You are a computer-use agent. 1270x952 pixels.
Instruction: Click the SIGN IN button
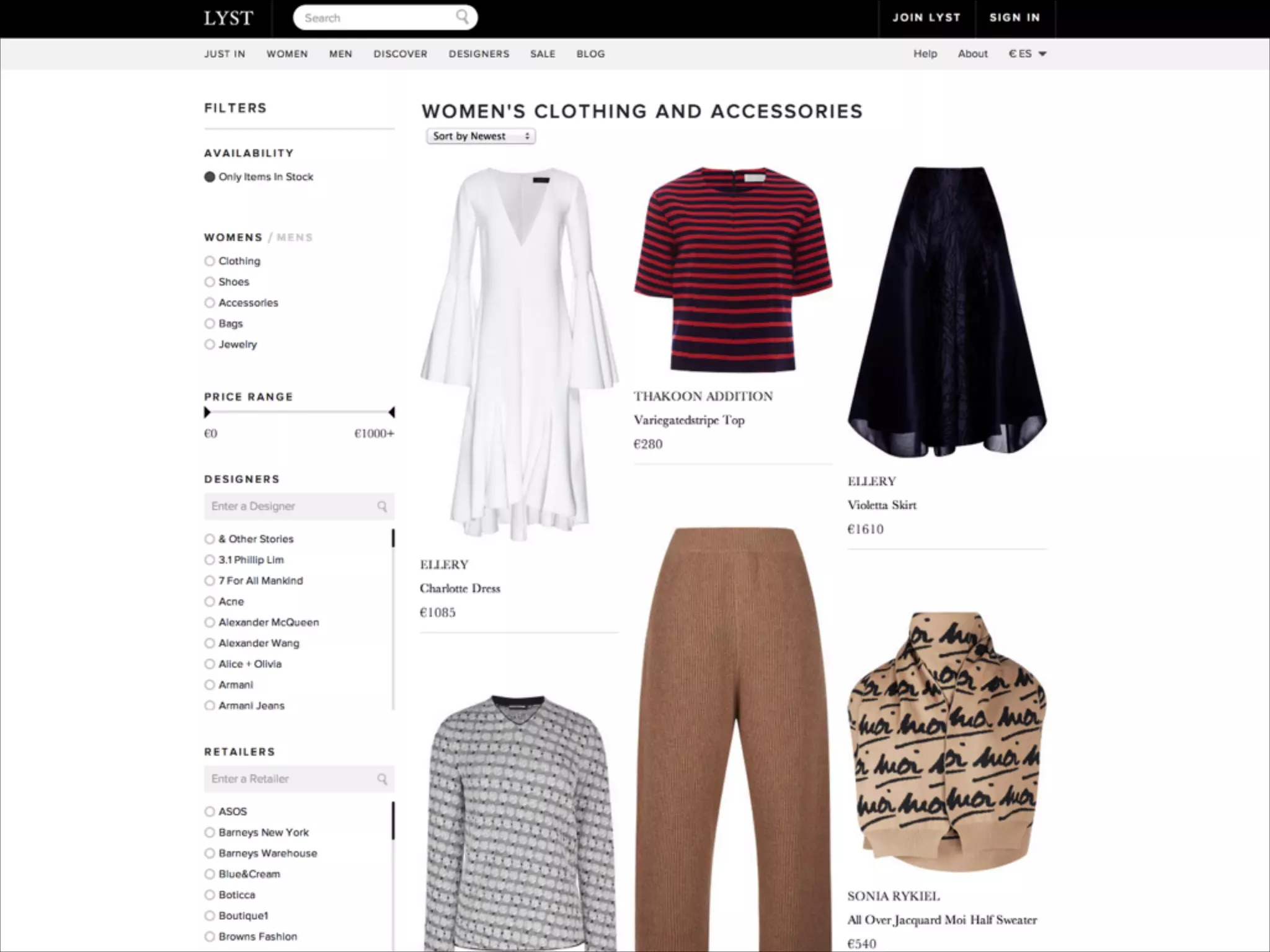click(x=1015, y=18)
